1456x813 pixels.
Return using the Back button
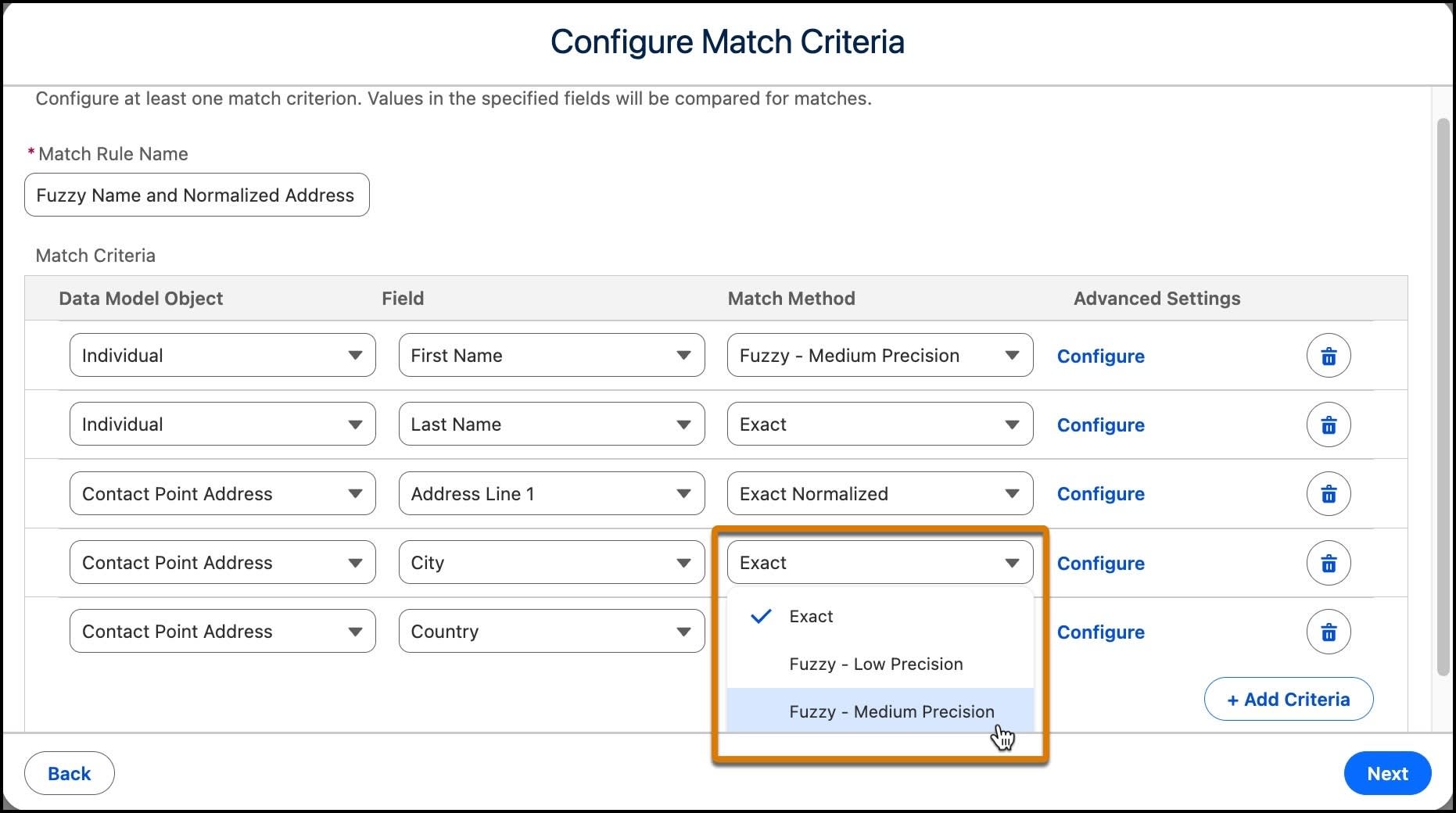[x=70, y=773]
